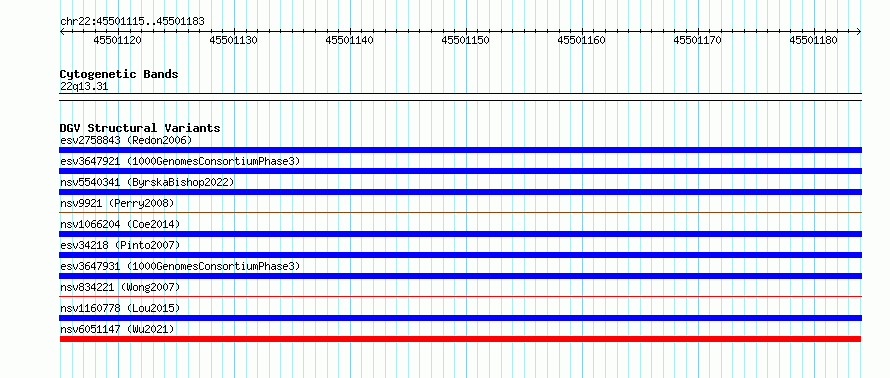This screenshot has height=378, width=890.
Task: Click ruler position 45501180
Action: pyautogui.click(x=813, y=40)
